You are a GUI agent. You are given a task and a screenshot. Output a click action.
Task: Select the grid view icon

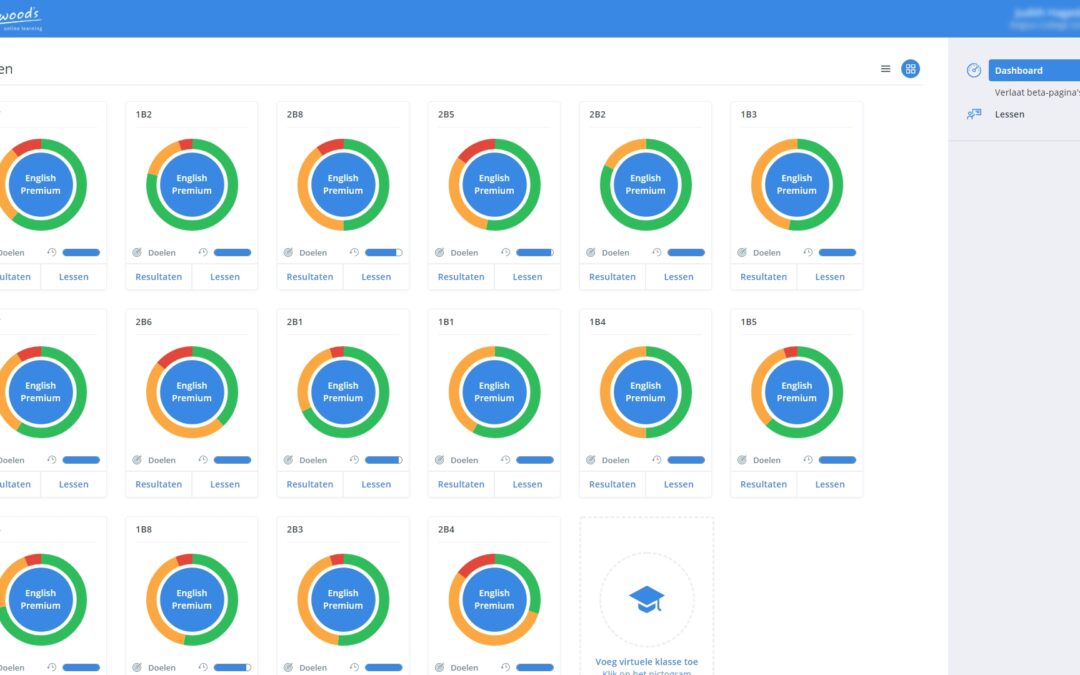coord(910,69)
